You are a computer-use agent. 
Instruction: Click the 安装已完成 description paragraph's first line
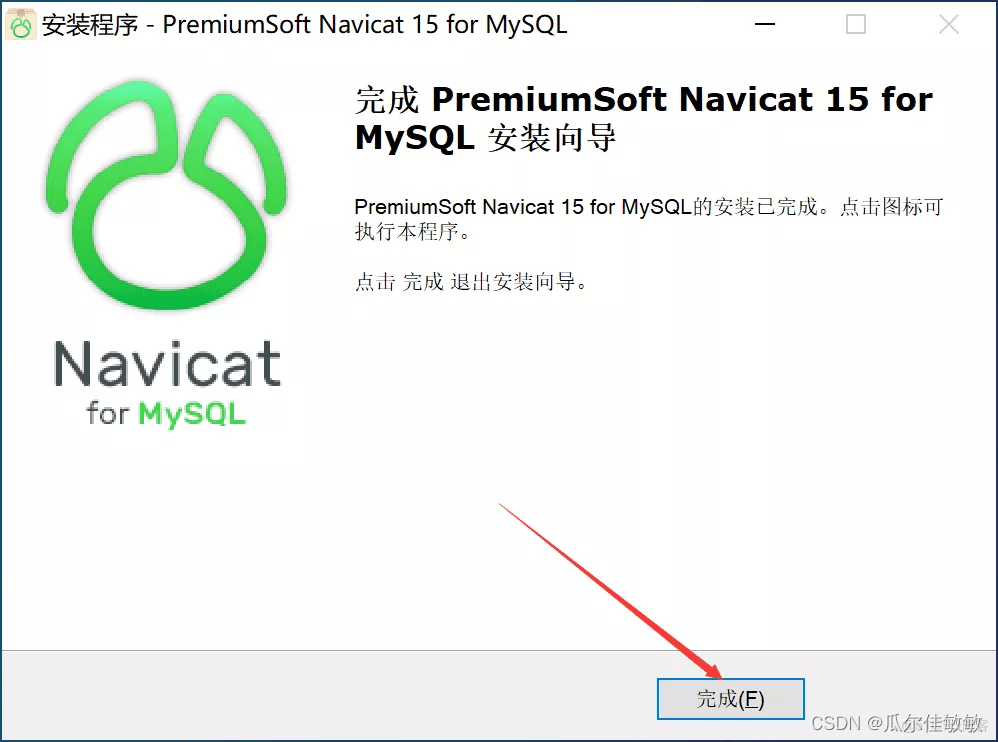point(649,207)
